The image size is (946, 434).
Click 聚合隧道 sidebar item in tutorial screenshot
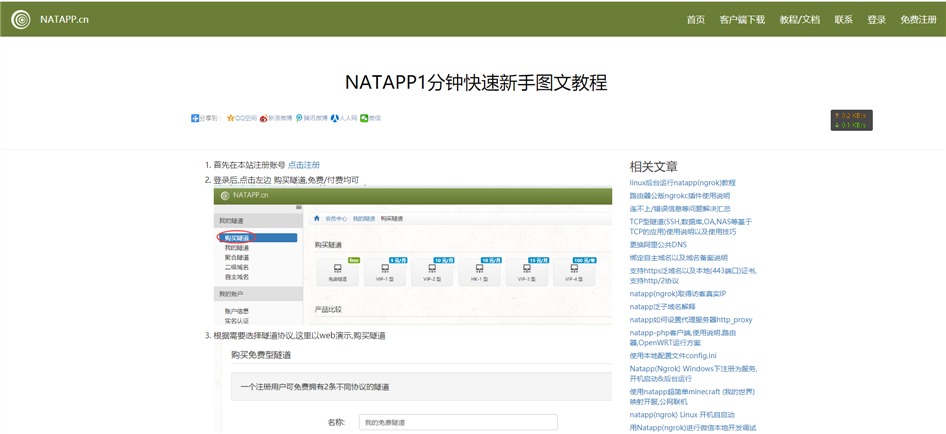pyautogui.click(x=236, y=257)
